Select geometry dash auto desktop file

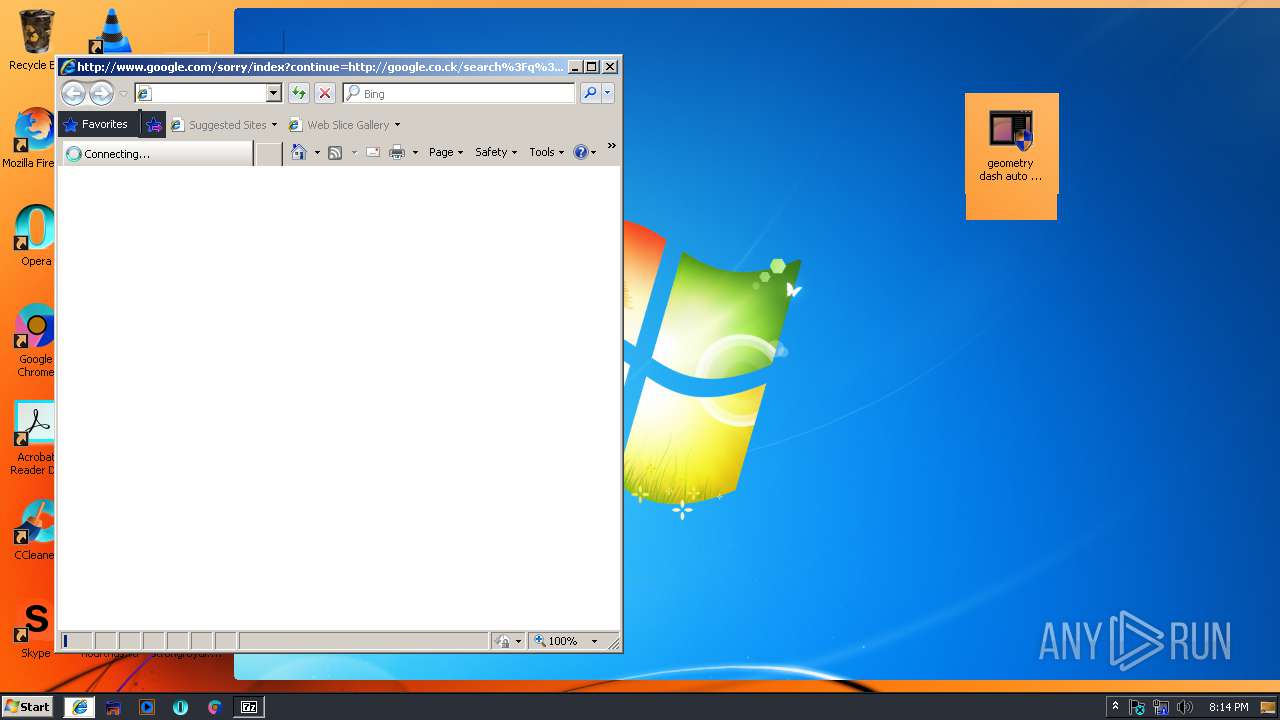(1011, 147)
